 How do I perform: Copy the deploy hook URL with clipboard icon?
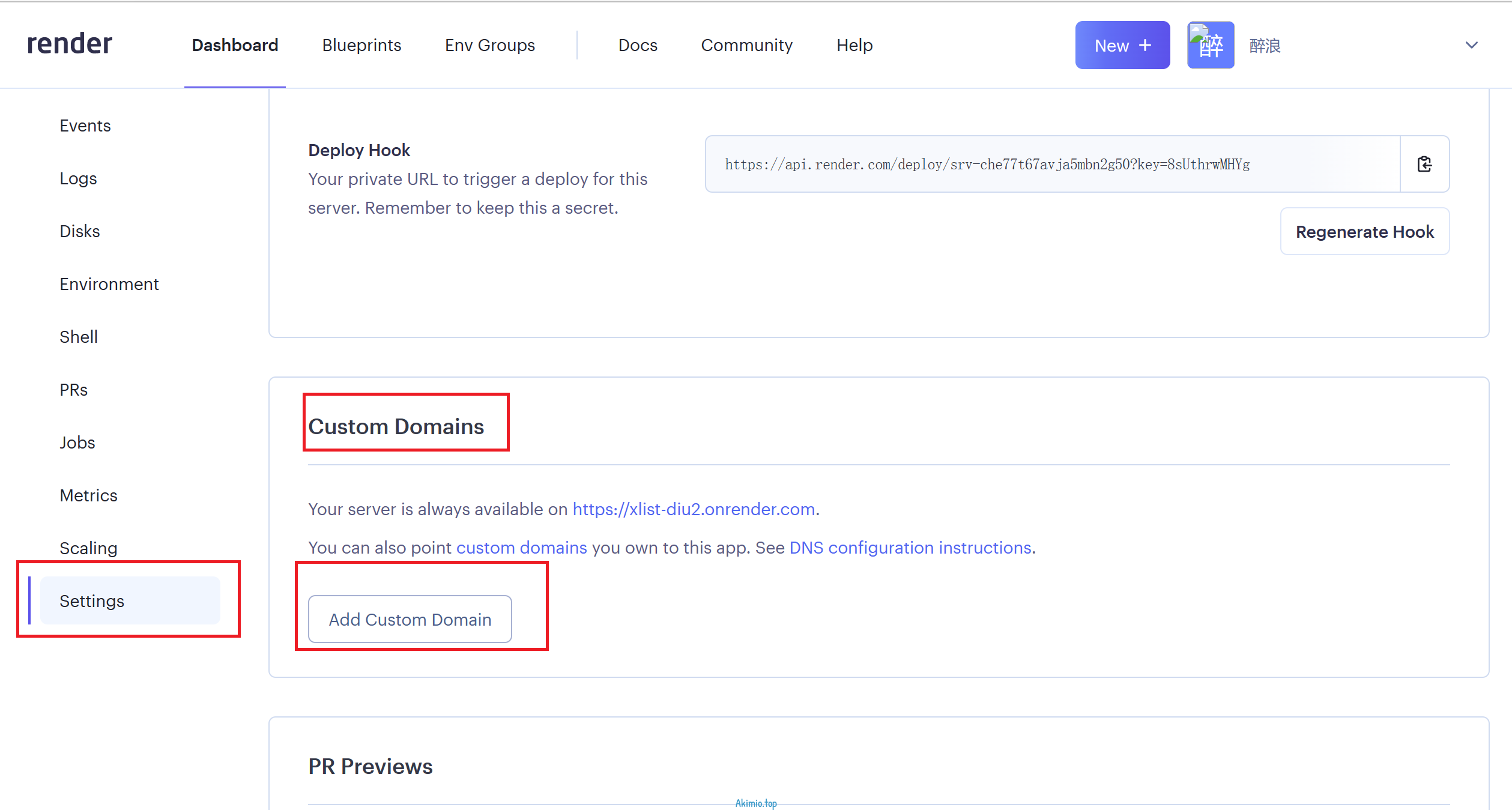1424,164
